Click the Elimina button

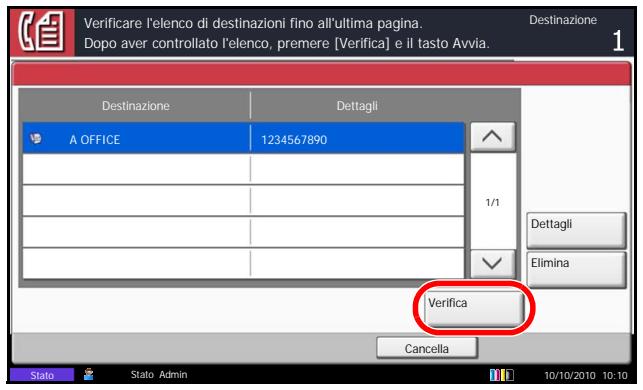tap(576, 269)
